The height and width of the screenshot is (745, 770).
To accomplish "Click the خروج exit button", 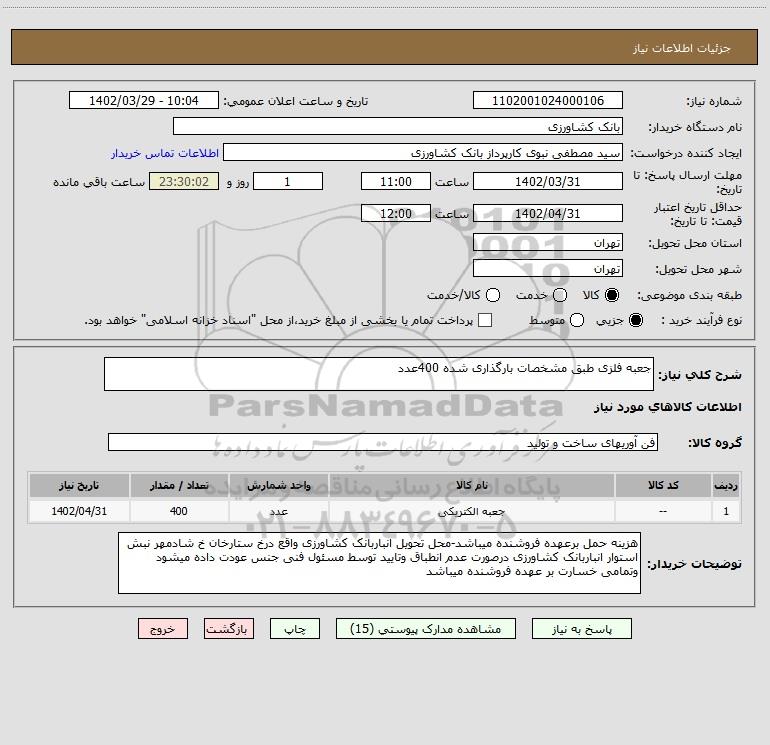I will tap(163, 629).
